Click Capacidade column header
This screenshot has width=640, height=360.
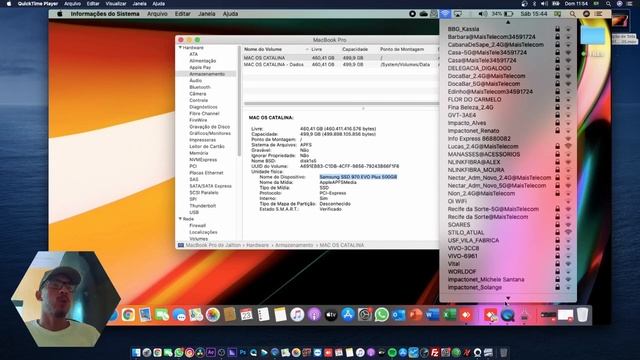point(355,49)
